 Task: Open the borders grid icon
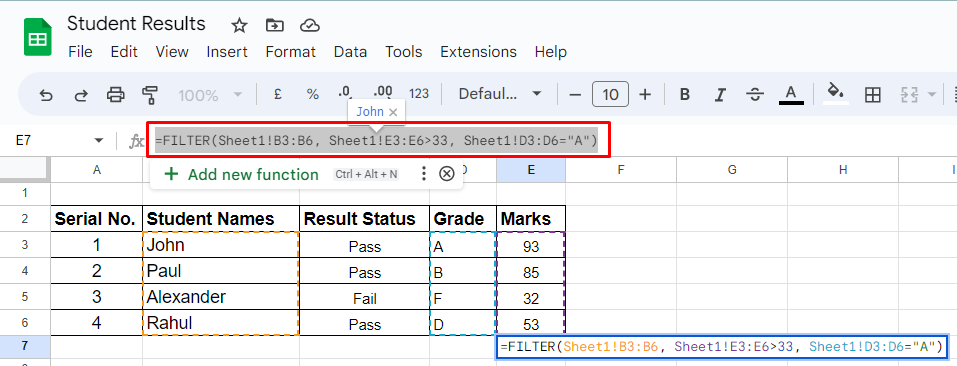[x=873, y=95]
